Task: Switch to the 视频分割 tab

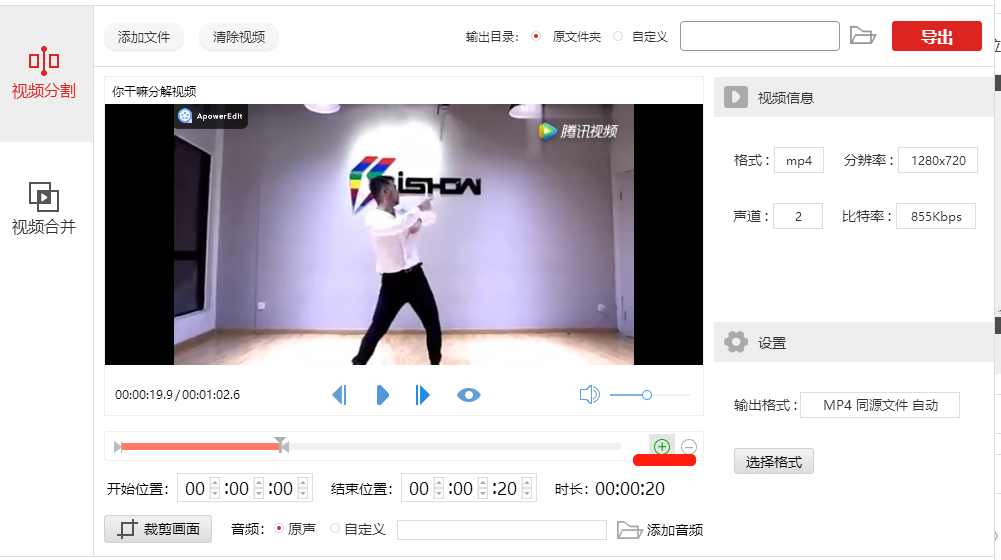Action: [44, 73]
